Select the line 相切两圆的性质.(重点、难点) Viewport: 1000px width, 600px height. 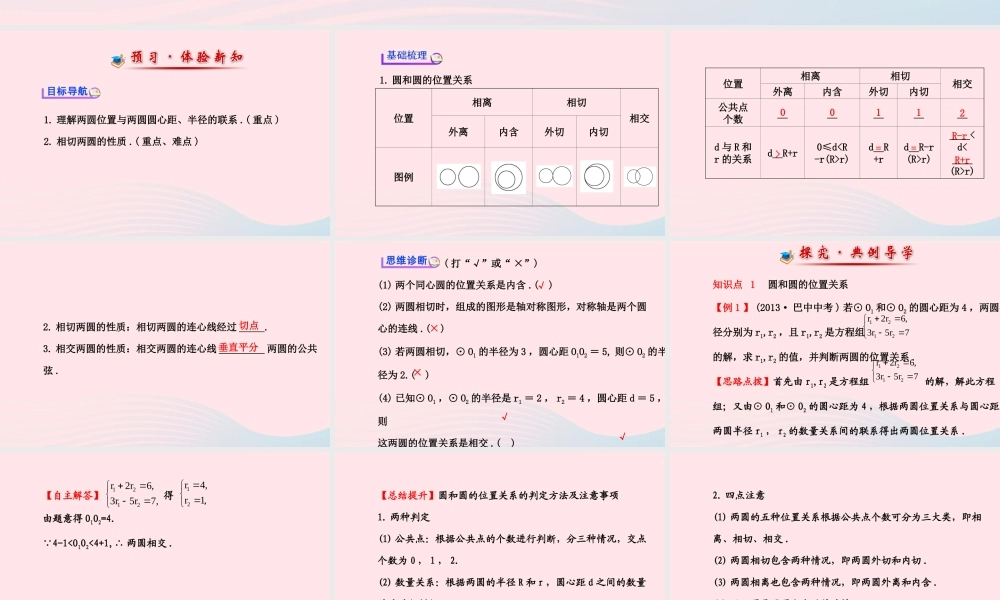click(x=121, y=142)
